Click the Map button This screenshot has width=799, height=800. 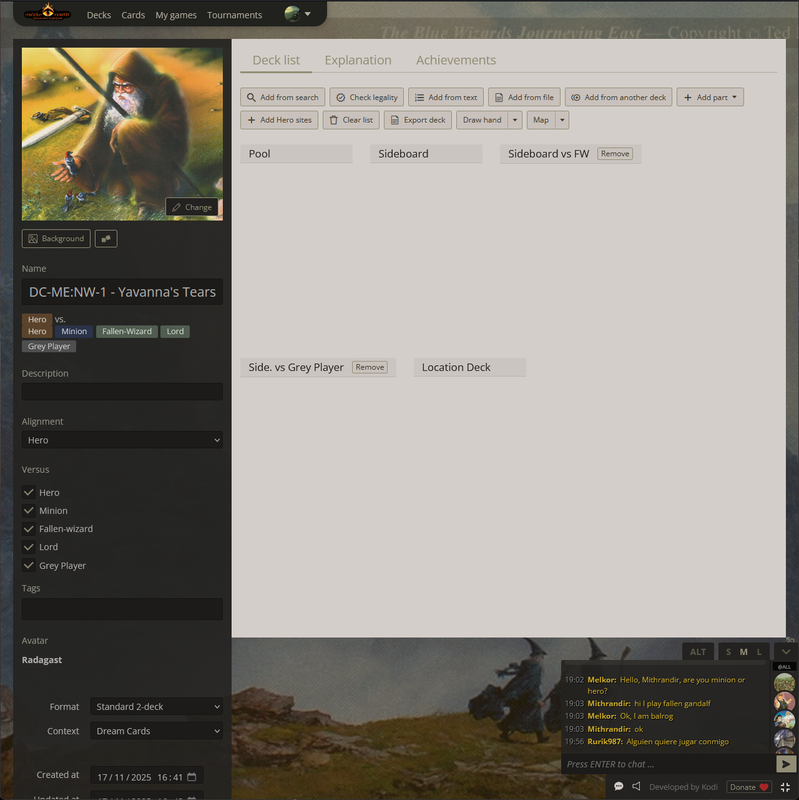[x=541, y=120]
